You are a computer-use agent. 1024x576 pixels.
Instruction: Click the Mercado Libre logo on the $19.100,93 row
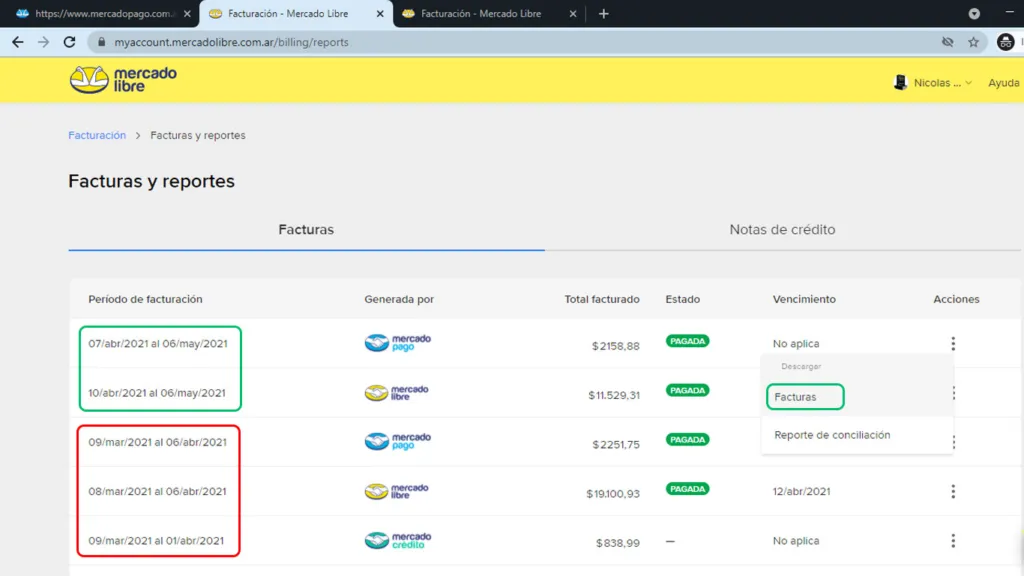pos(399,490)
